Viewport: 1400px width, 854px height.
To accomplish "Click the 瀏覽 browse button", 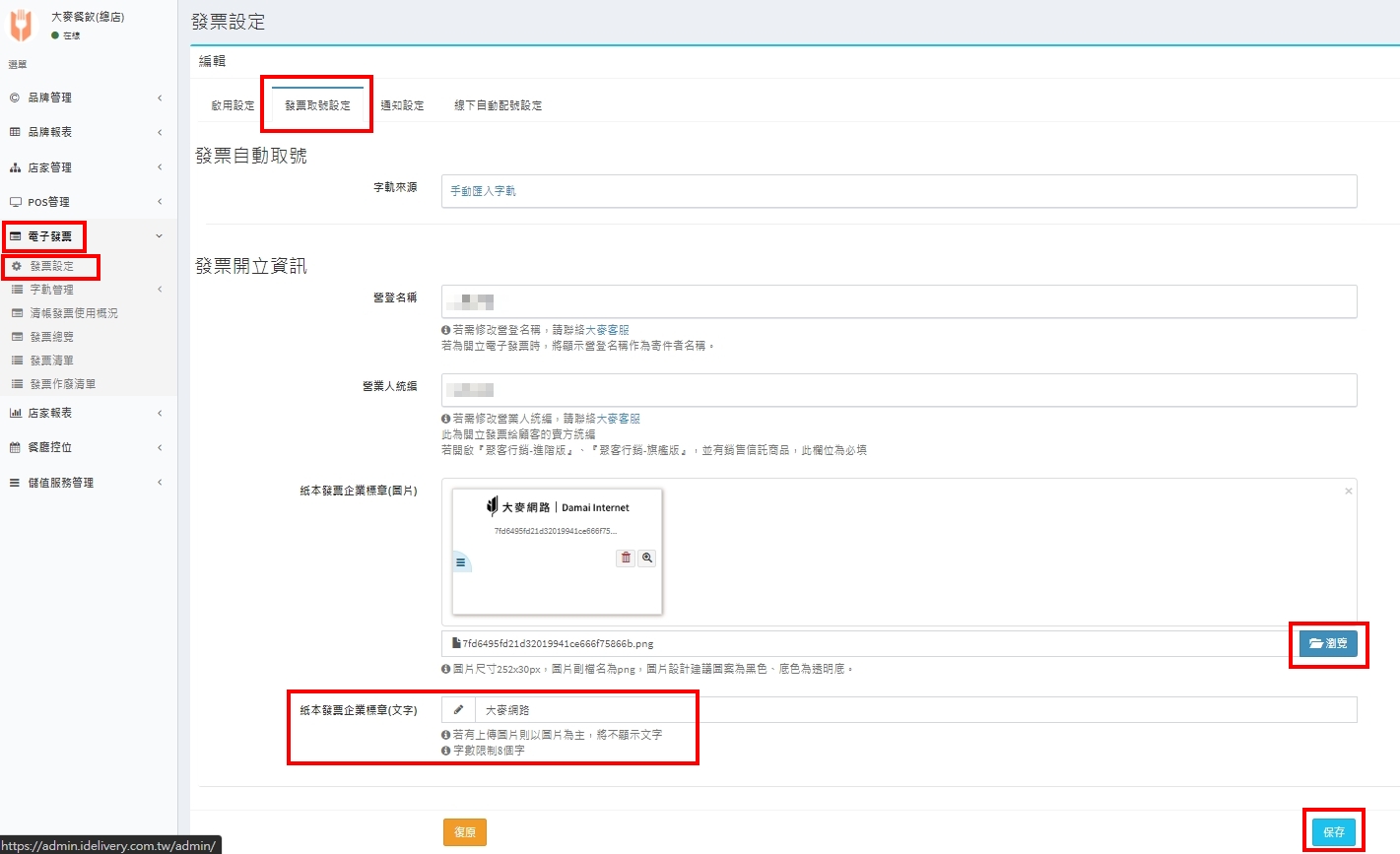I will click(1327, 643).
